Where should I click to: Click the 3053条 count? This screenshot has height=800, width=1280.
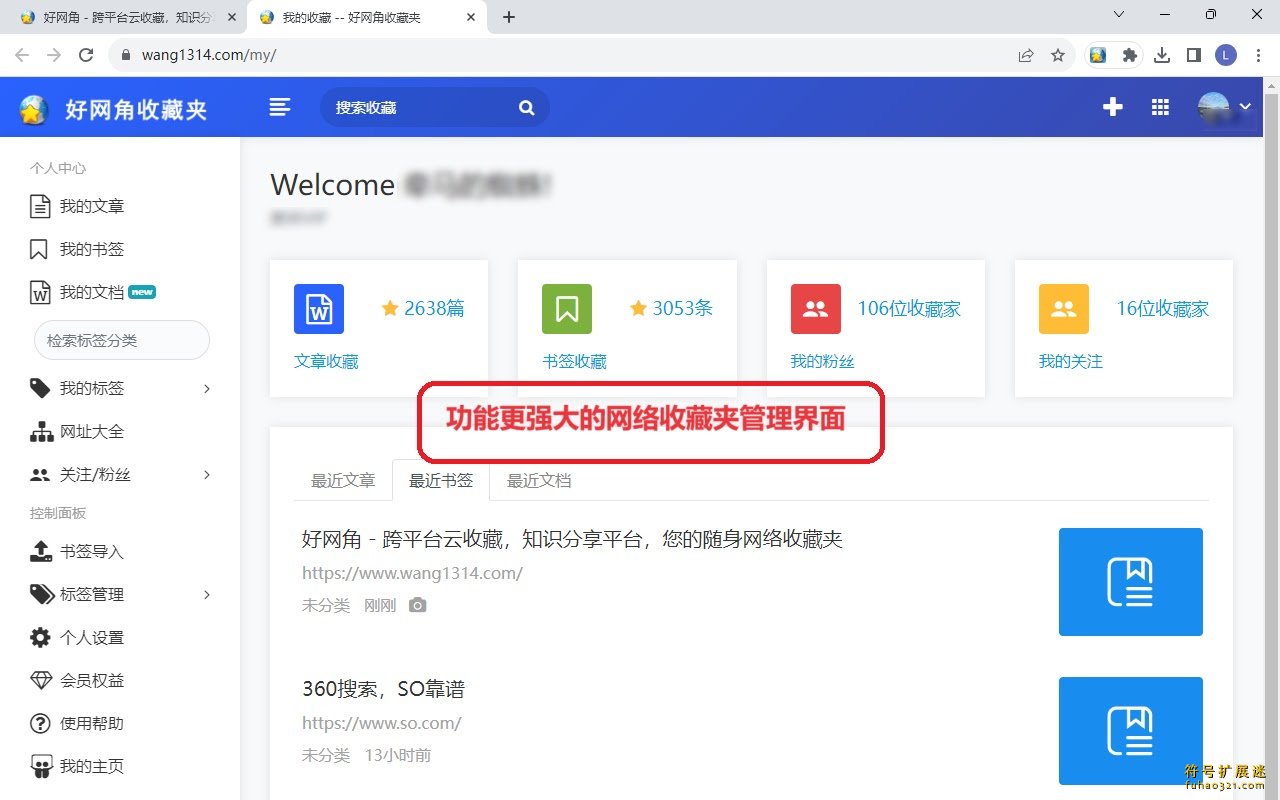tap(682, 308)
